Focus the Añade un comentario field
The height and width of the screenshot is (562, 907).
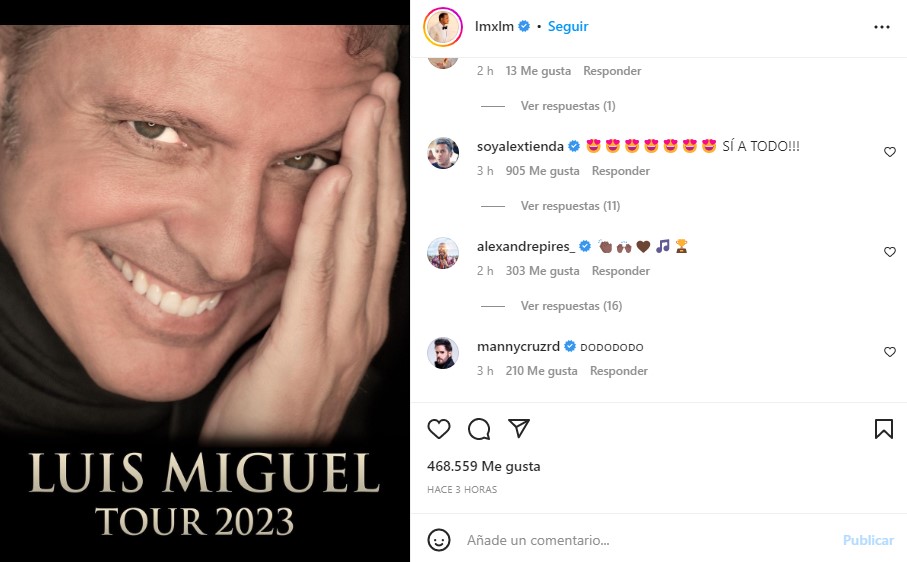tap(648, 540)
